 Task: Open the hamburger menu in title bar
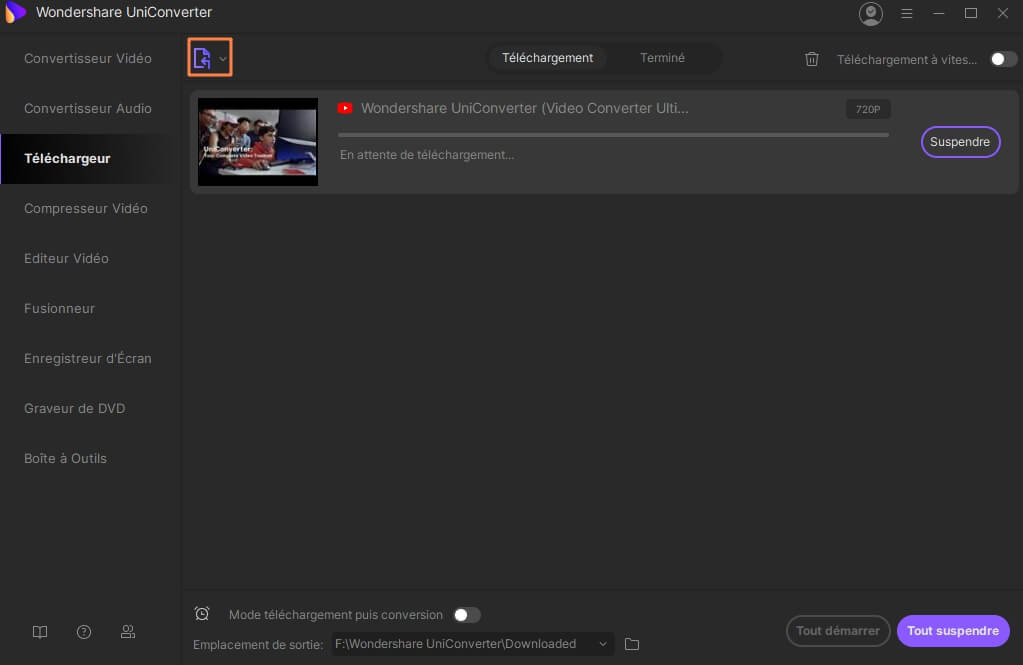pos(907,13)
